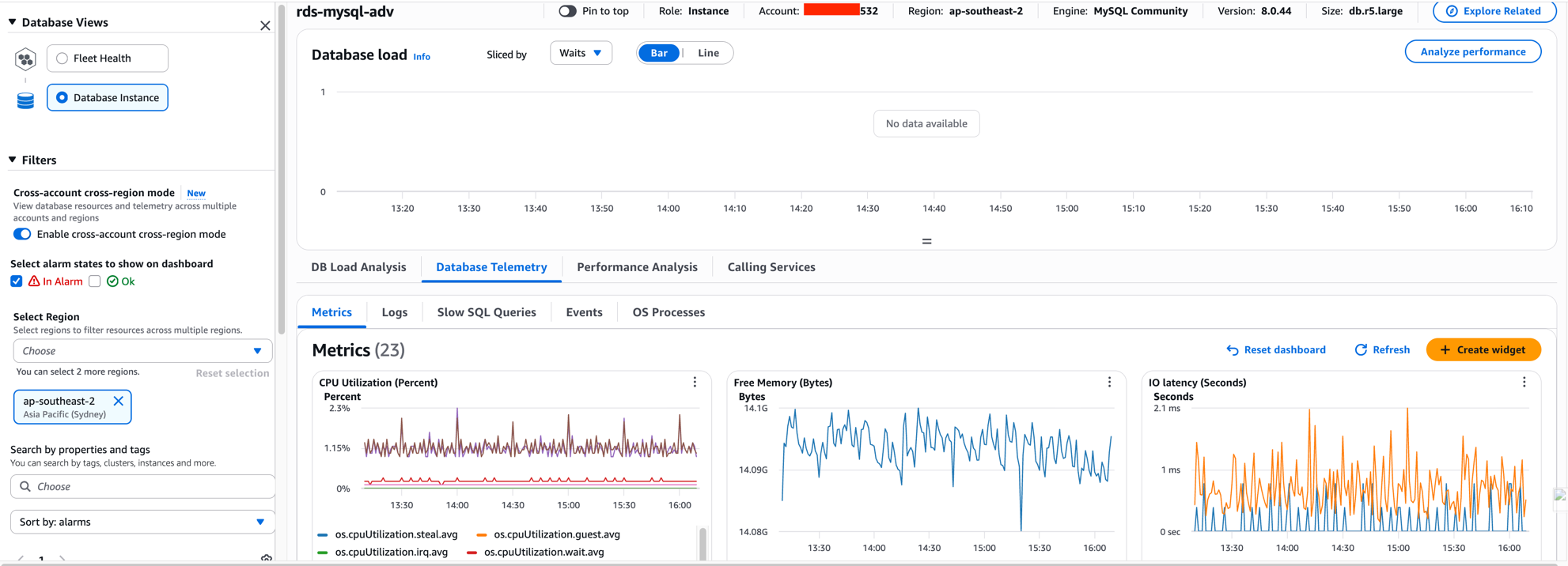The width and height of the screenshot is (1568, 566).
Task: Toggle Enable cross-account cross-region mode switch
Action: (x=22, y=234)
